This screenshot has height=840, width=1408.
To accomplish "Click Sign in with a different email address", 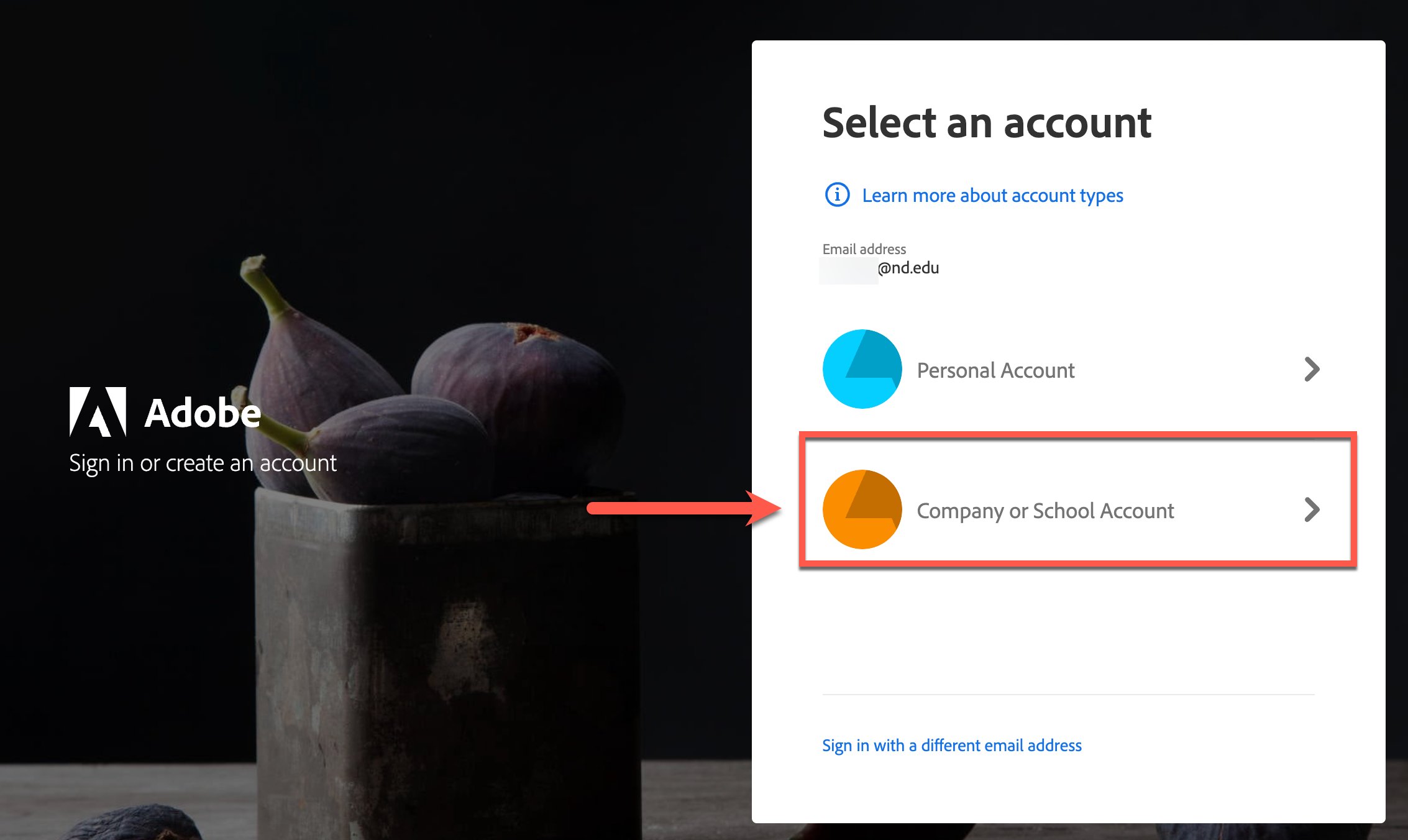I will [951, 745].
